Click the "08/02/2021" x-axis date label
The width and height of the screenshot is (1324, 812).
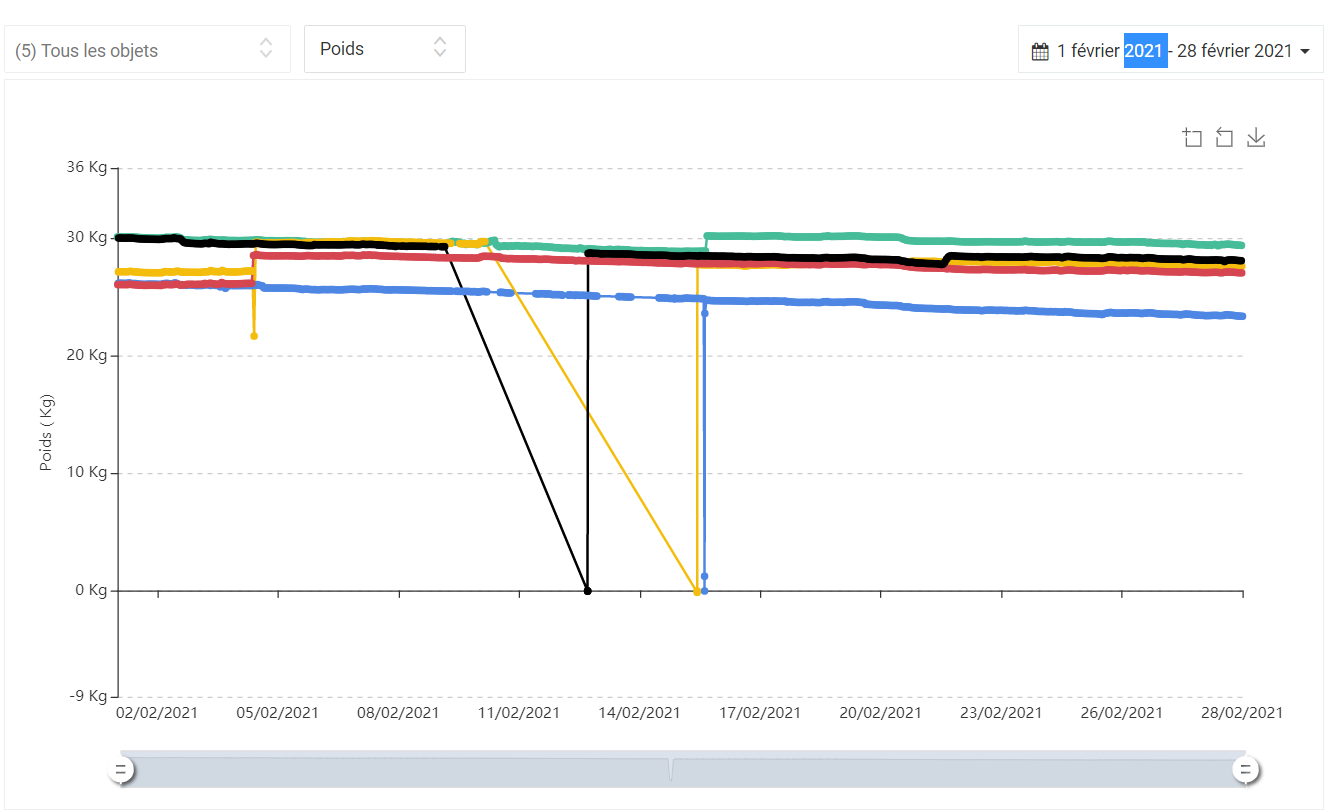click(x=398, y=713)
